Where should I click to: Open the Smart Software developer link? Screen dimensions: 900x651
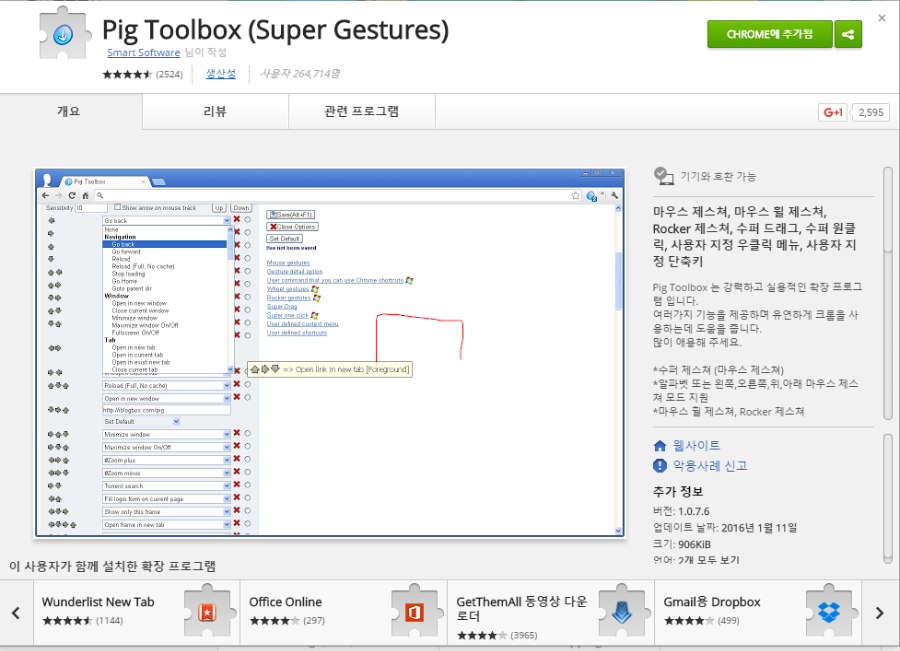click(x=143, y=53)
